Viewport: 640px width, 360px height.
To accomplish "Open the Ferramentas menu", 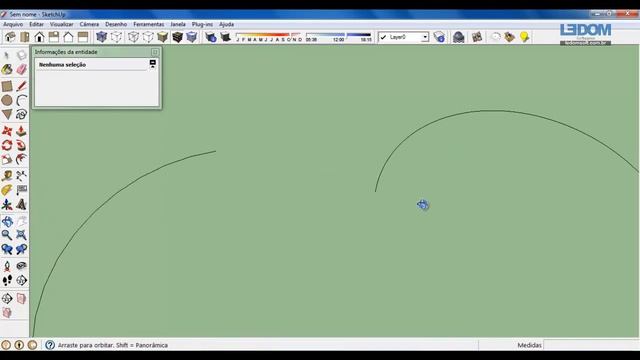I will [149, 24].
